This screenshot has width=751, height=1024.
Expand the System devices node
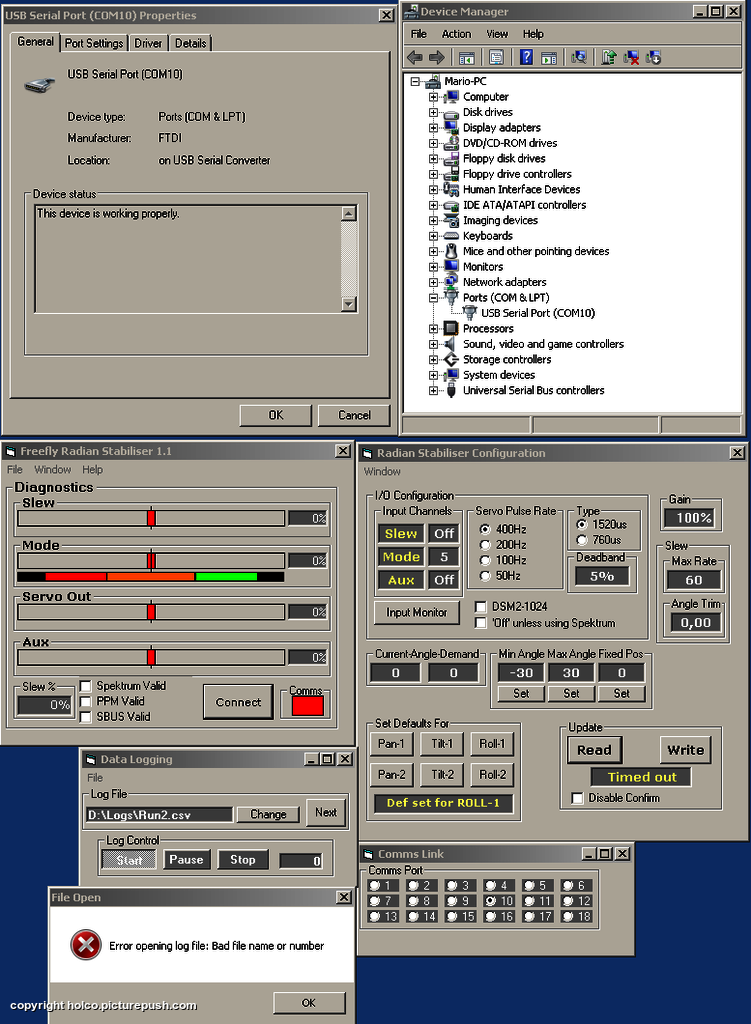coord(433,376)
